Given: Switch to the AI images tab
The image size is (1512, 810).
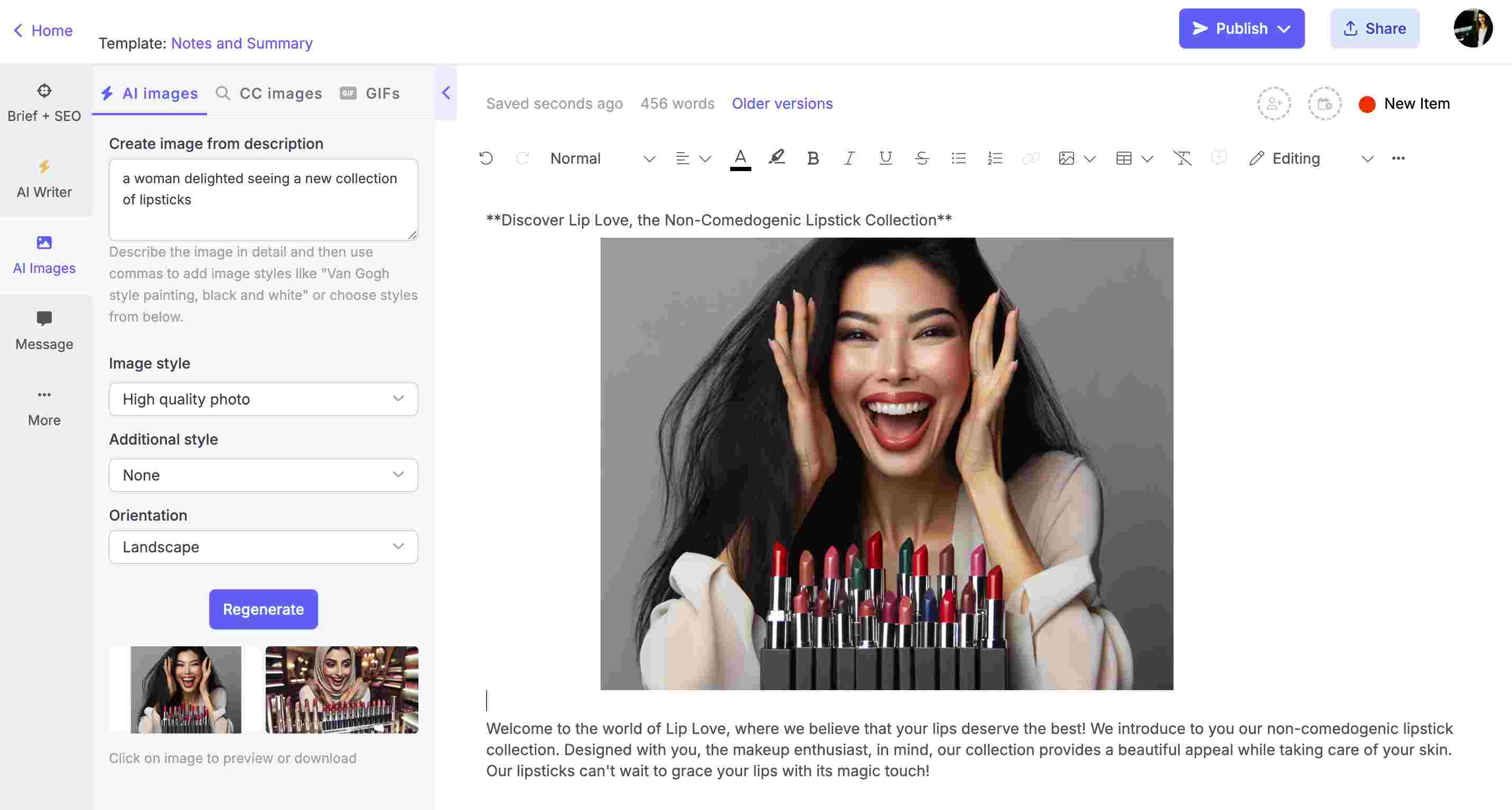Looking at the screenshot, I should (x=149, y=93).
